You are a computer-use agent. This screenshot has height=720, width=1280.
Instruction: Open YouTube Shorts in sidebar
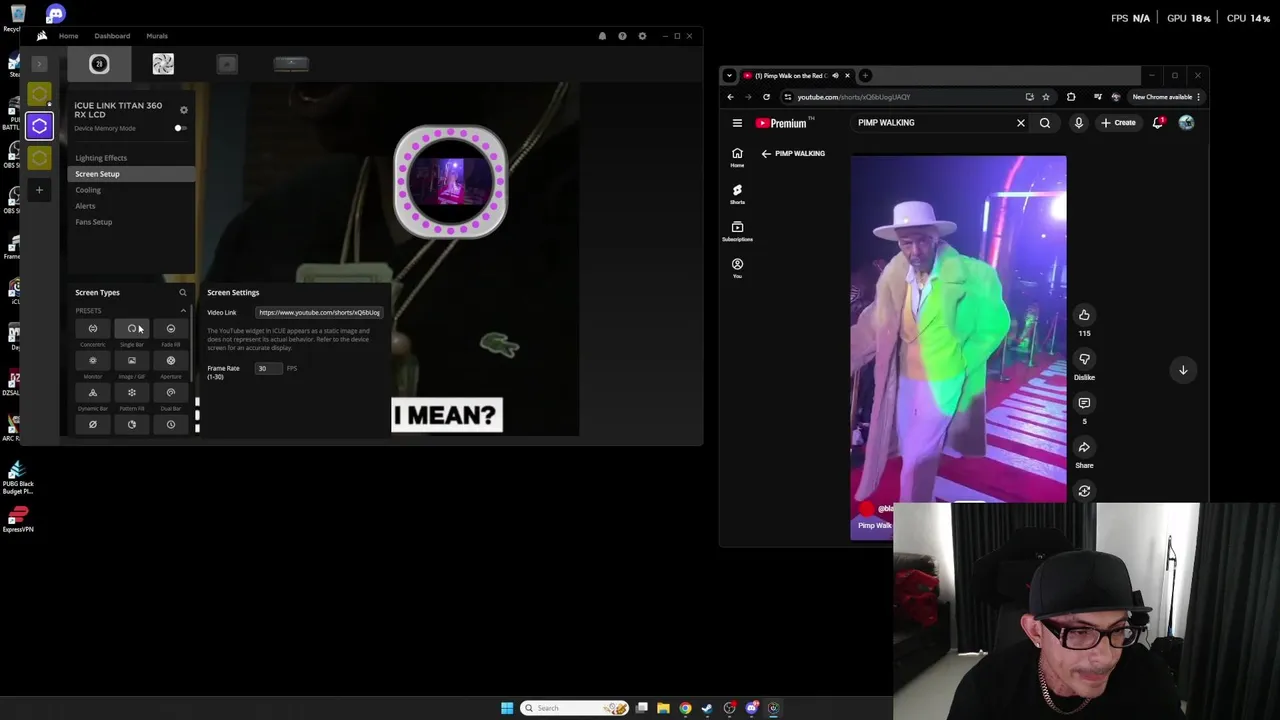point(737,194)
